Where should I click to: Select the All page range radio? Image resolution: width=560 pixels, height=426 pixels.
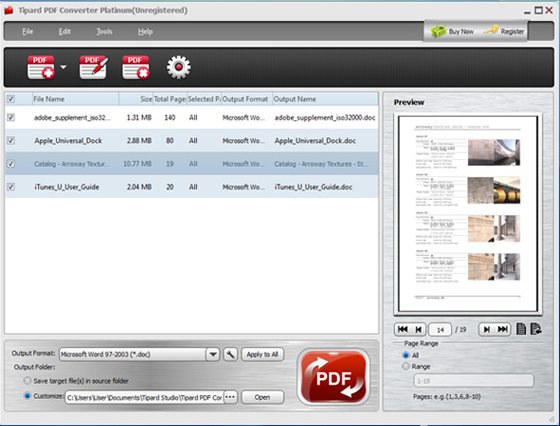coord(406,355)
